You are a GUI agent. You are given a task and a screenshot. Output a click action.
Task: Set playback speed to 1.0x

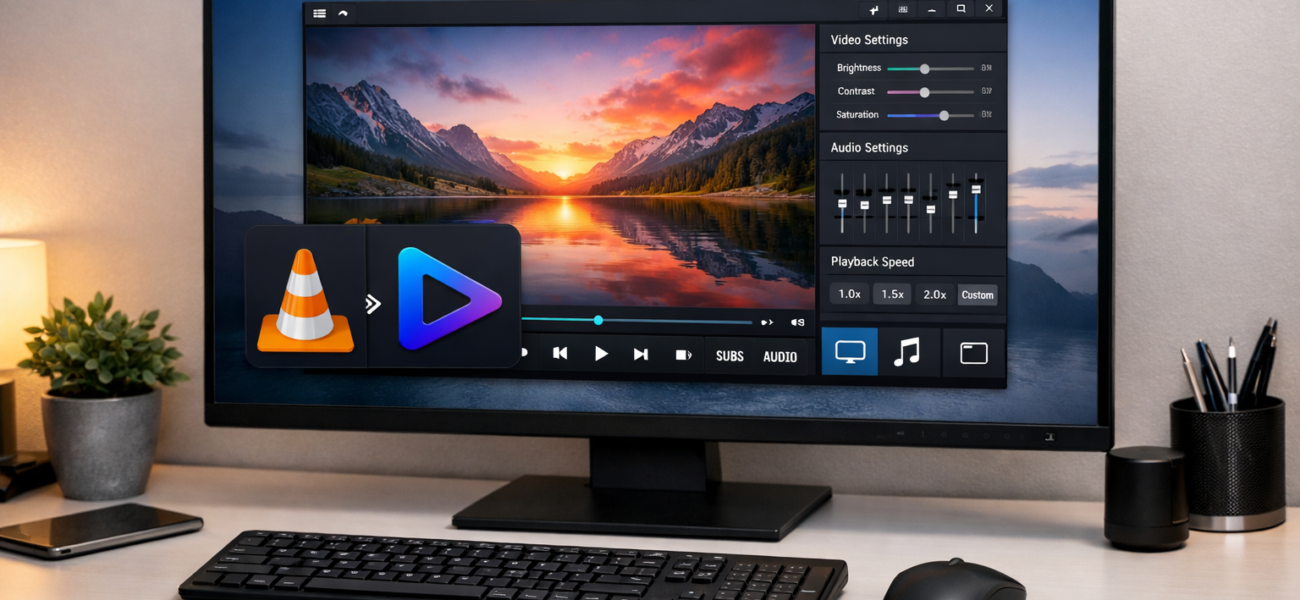(849, 294)
